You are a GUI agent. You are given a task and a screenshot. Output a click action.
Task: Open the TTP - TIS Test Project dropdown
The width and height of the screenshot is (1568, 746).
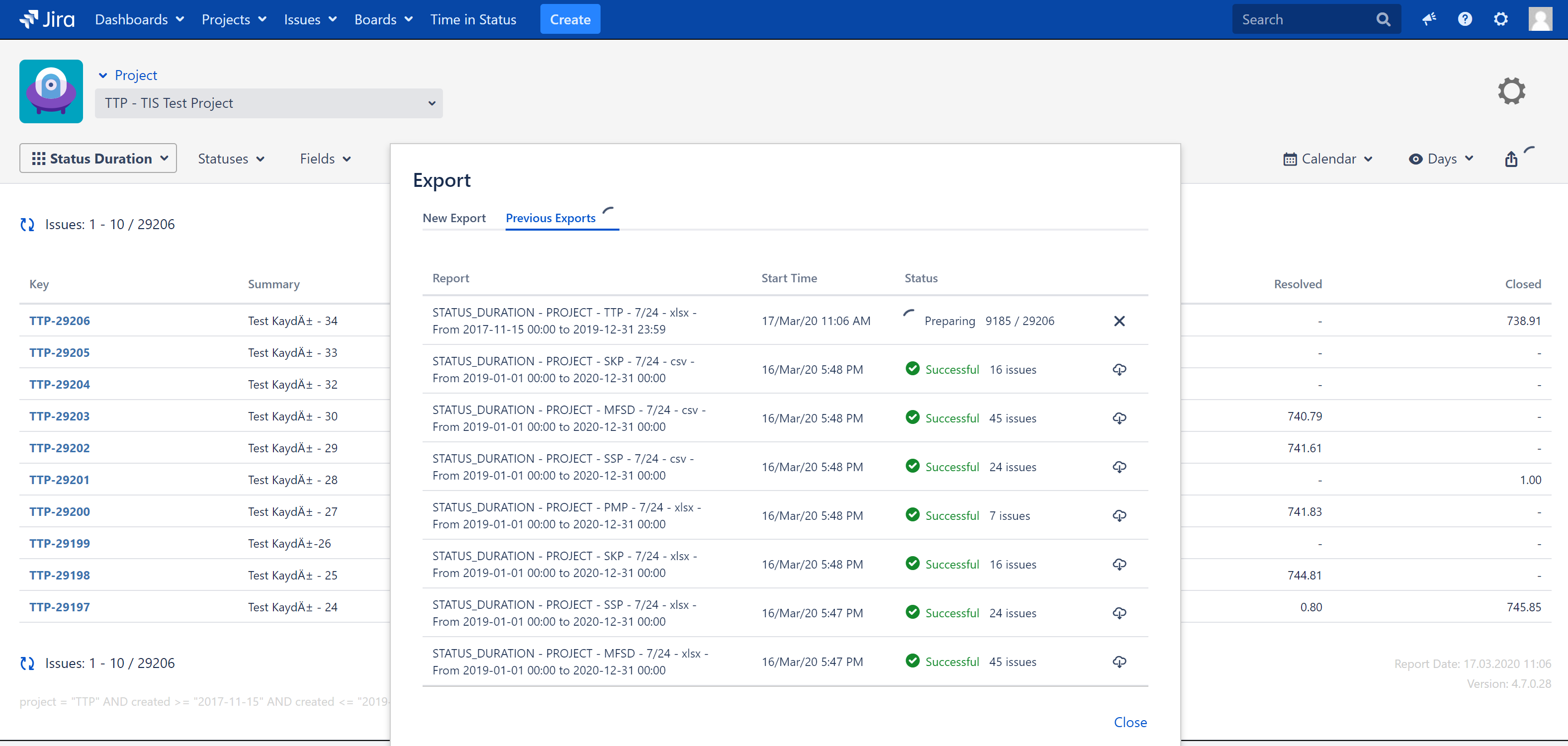(268, 103)
